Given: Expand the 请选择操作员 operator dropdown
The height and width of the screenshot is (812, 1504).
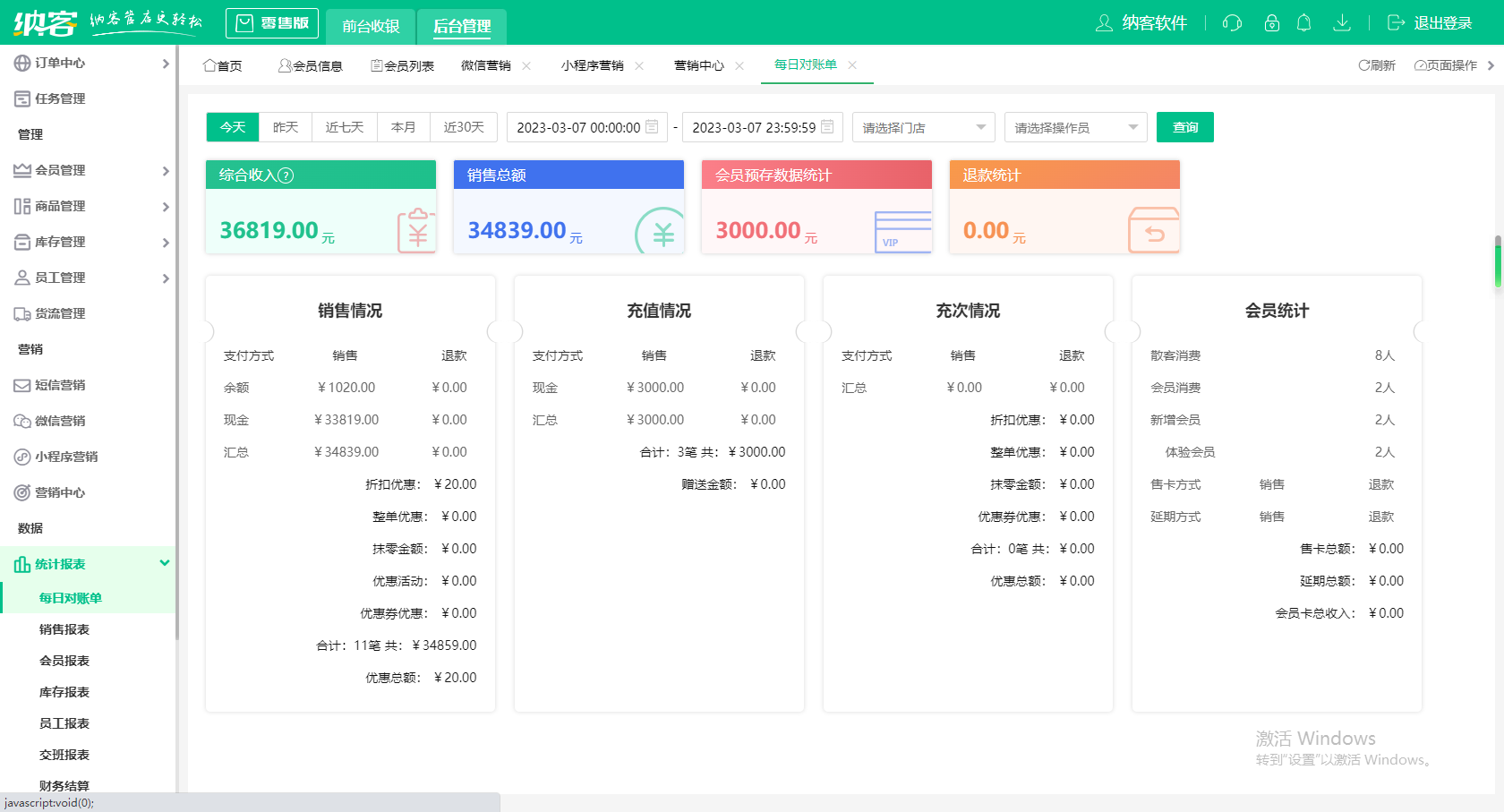Looking at the screenshot, I should pos(1075,126).
